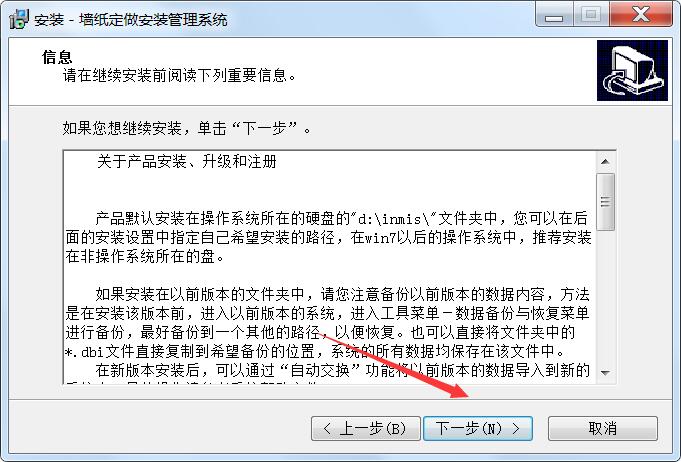Click the paragraph starting 如果安装在以前版本

327,323
